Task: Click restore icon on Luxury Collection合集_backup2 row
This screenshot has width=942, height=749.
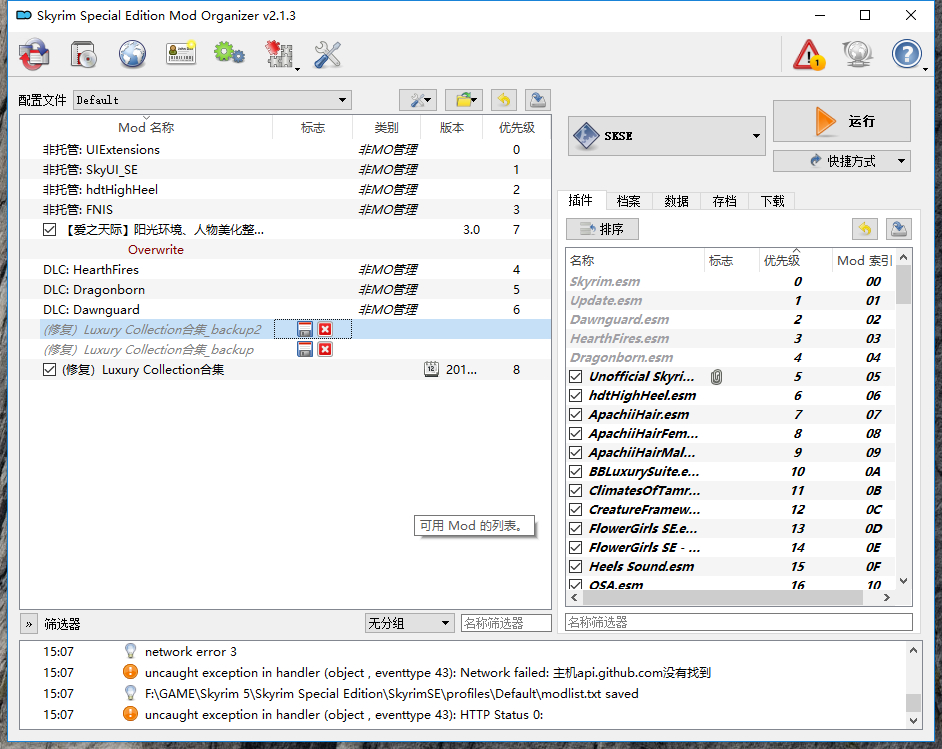Action: tap(305, 329)
